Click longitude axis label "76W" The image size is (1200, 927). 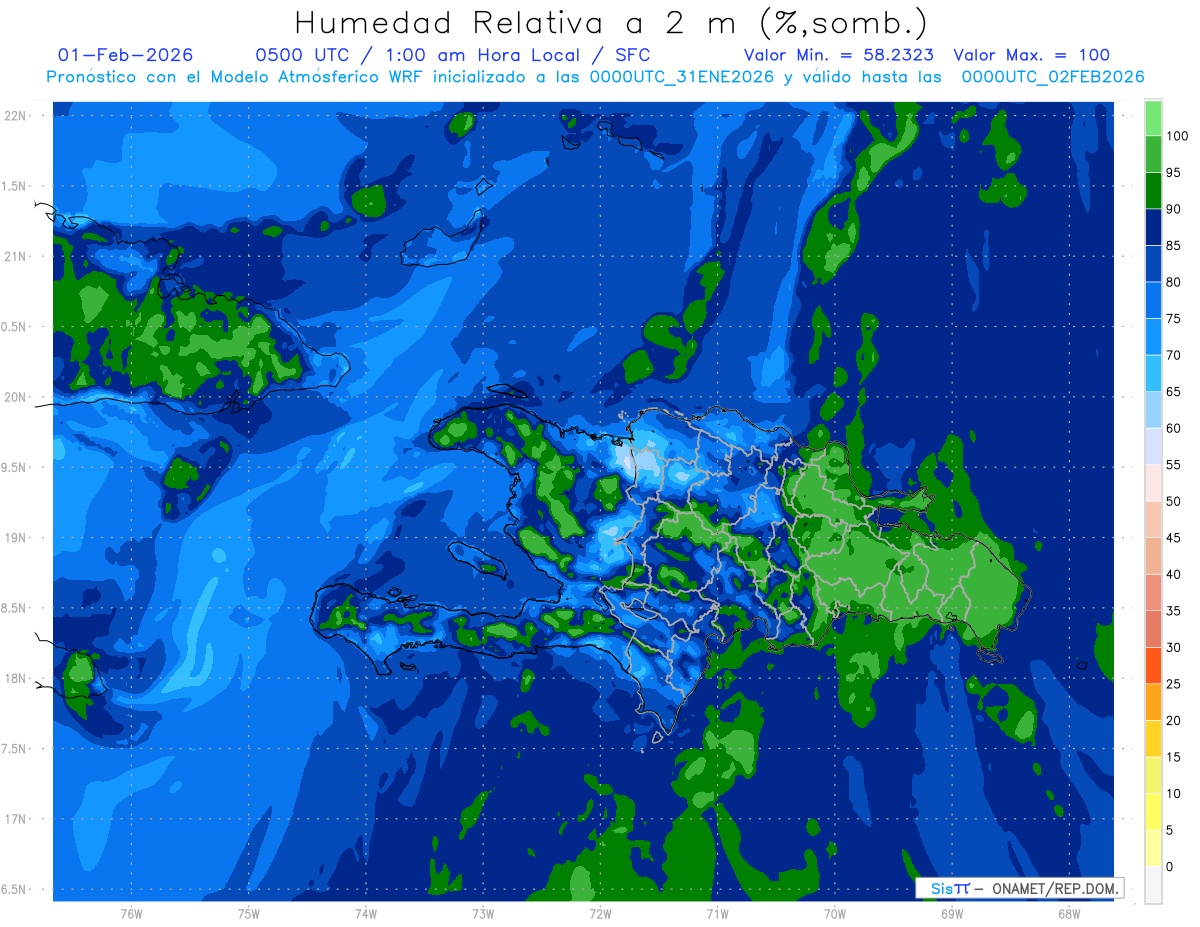(x=131, y=914)
